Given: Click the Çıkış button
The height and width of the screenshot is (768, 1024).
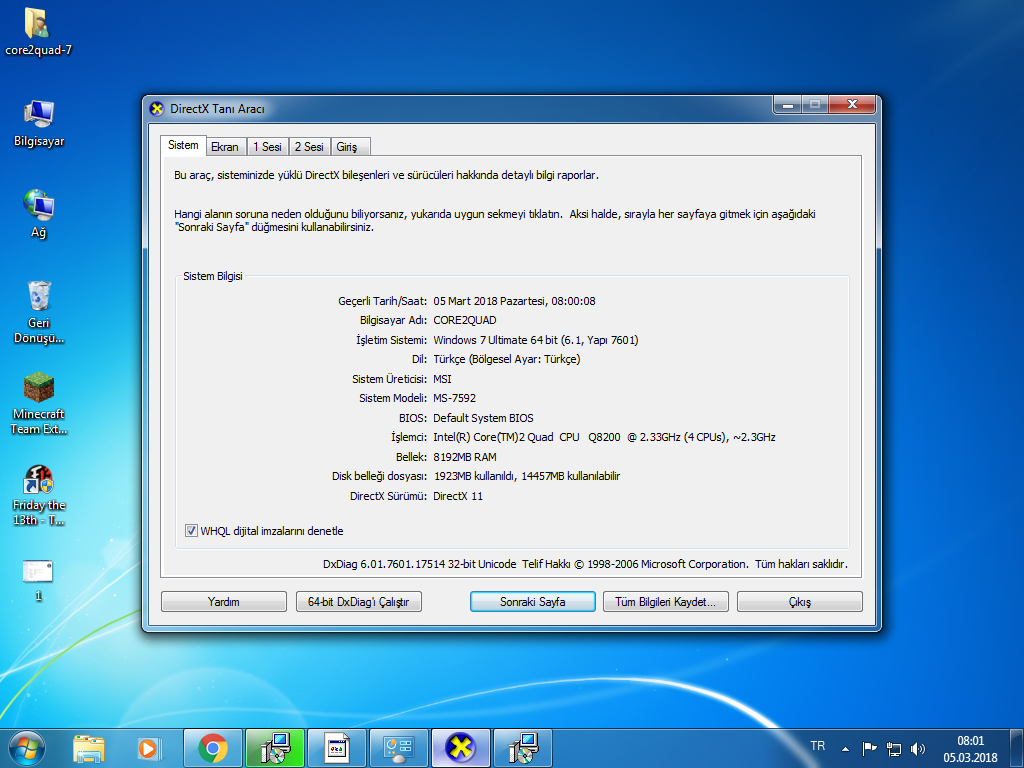Looking at the screenshot, I should click(x=799, y=601).
